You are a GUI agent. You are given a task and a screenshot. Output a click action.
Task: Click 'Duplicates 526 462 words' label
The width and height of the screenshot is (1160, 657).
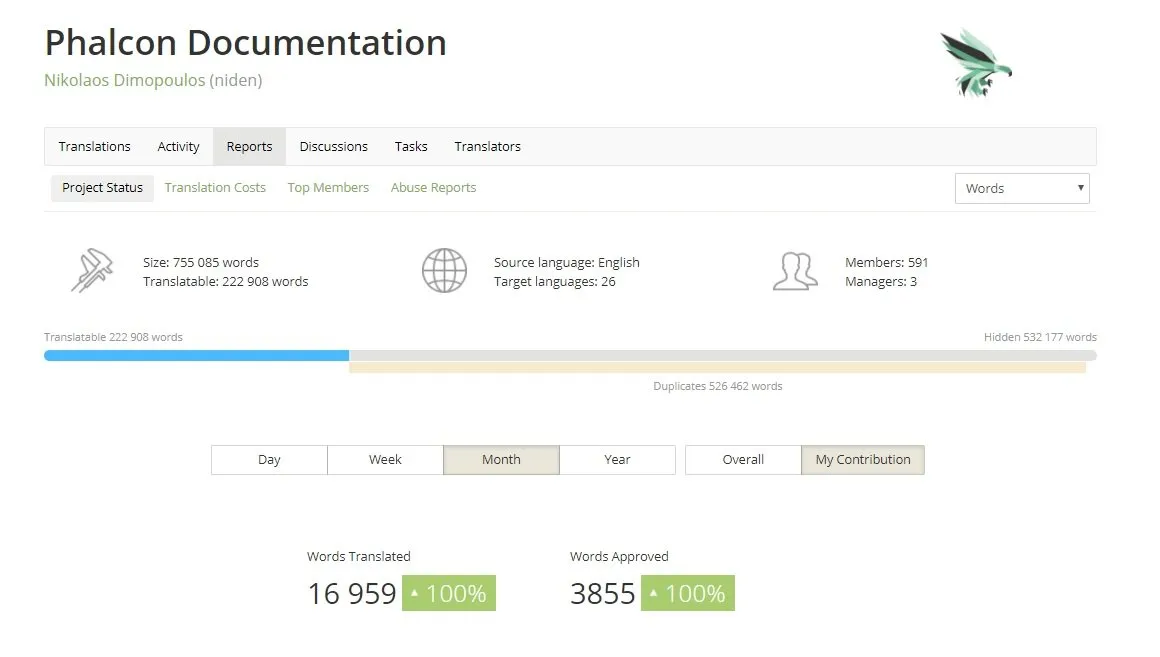tap(718, 386)
